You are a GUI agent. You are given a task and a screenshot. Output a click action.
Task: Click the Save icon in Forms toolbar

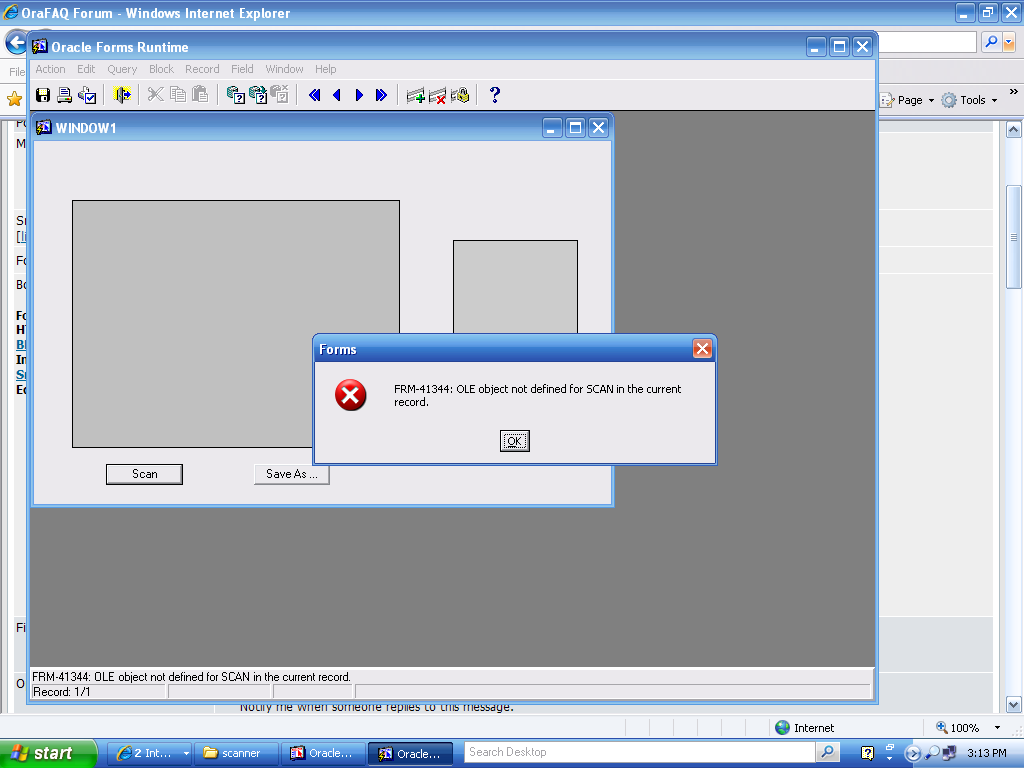[x=43, y=95]
